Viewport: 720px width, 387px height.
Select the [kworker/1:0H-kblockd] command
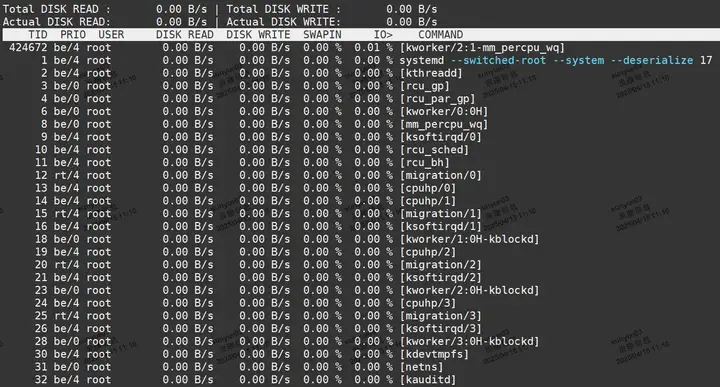click(469, 240)
